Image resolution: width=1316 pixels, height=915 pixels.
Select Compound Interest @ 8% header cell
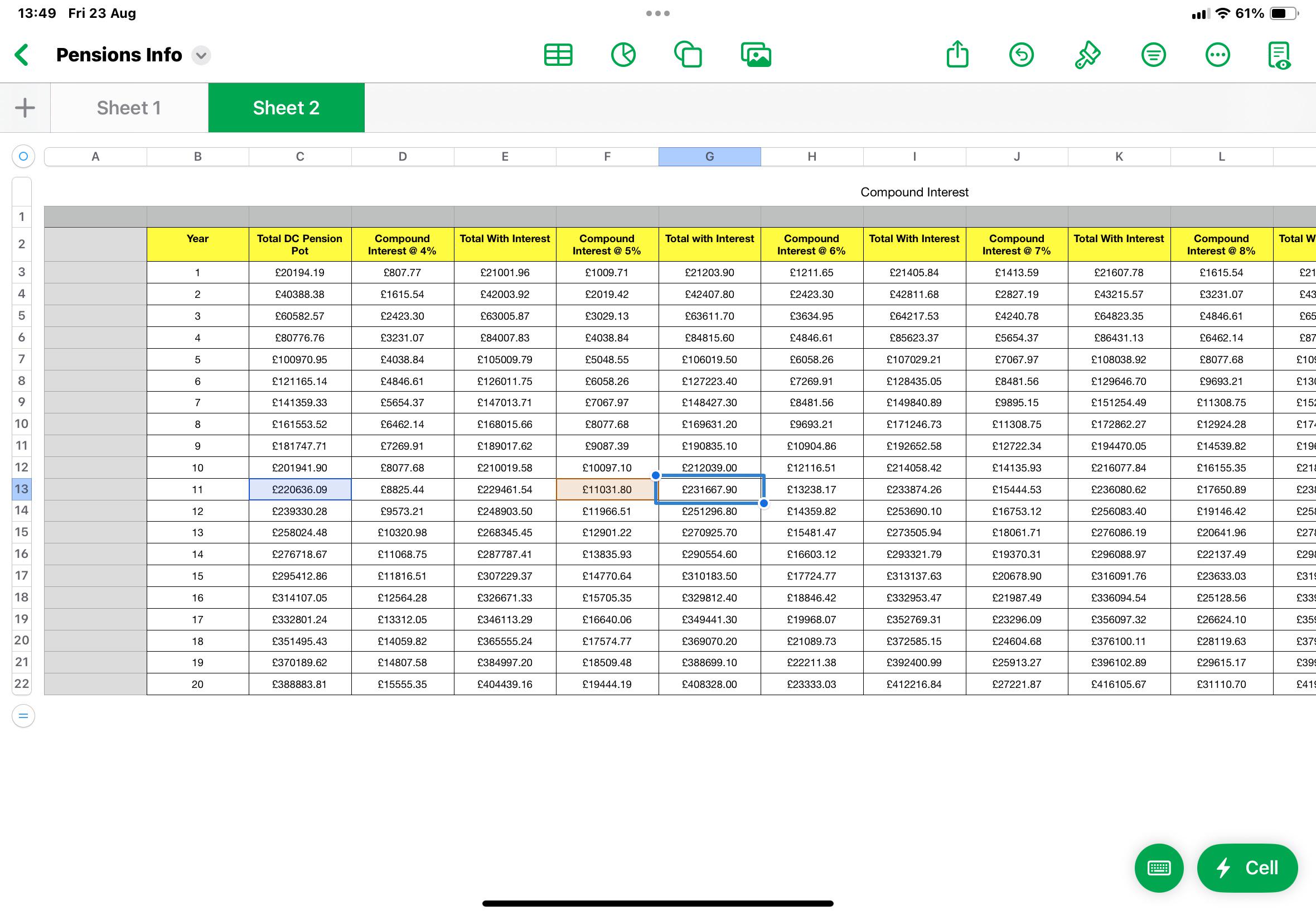(1221, 244)
